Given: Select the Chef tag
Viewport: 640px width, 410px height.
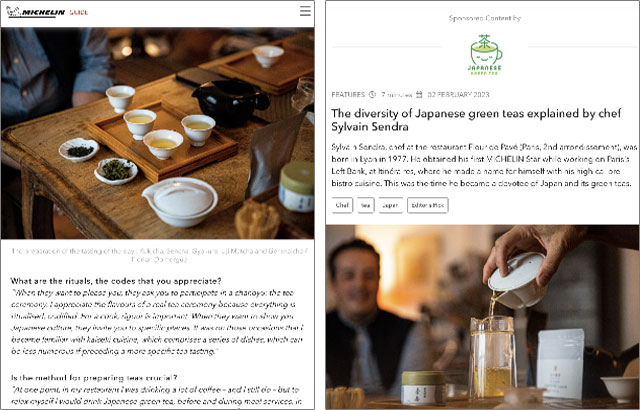Looking at the screenshot, I should coord(342,205).
